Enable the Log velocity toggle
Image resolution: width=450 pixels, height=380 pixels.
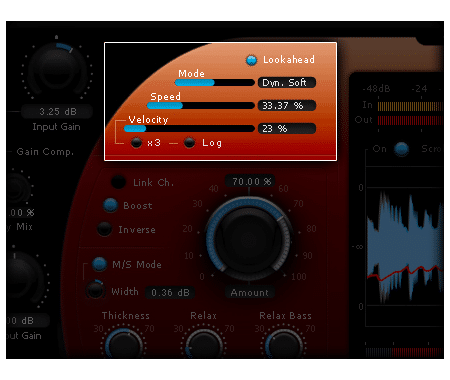point(190,143)
